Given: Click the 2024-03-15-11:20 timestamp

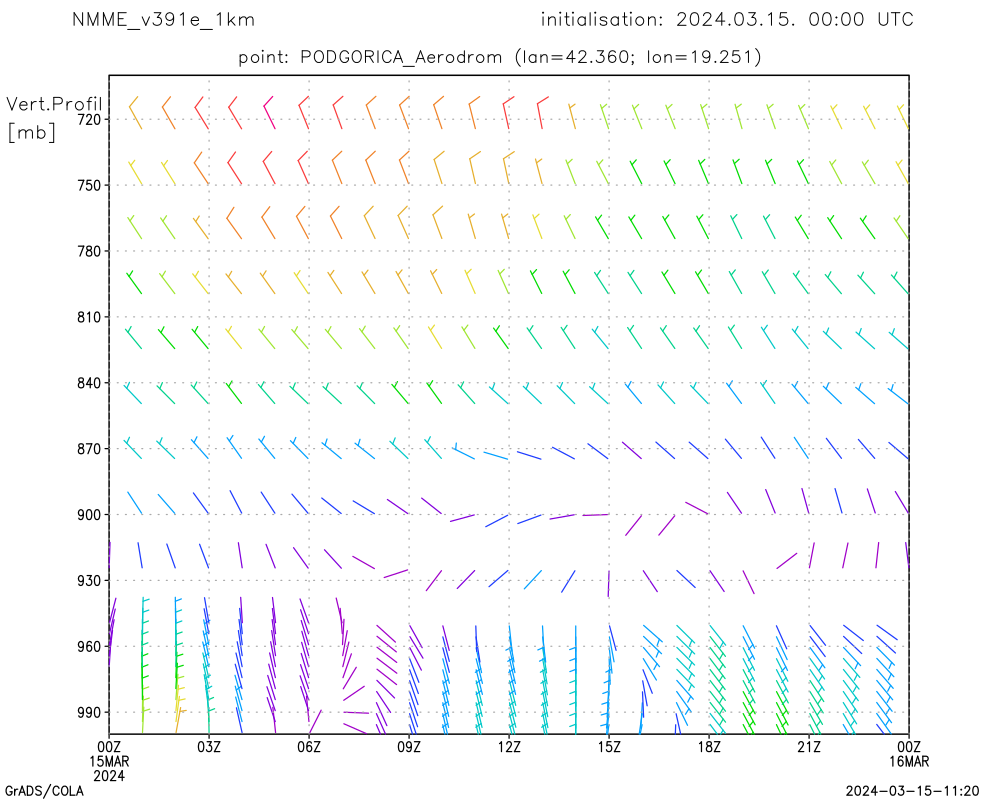Looking at the screenshot, I should [x=913, y=792].
